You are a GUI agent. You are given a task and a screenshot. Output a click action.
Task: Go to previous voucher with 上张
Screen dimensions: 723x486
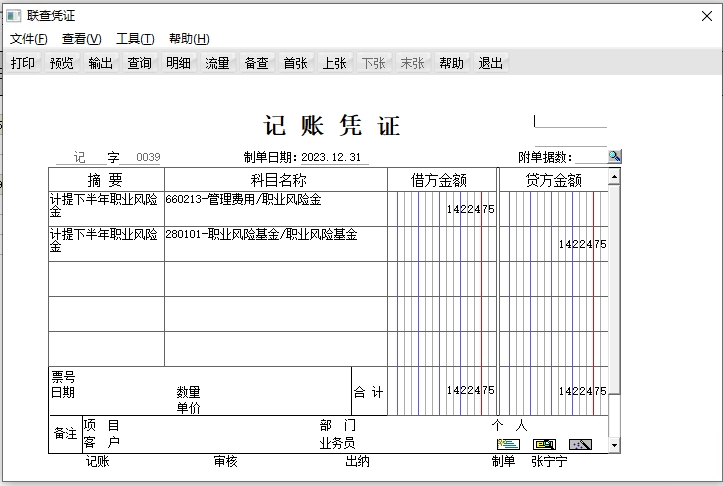(x=335, y=63)
